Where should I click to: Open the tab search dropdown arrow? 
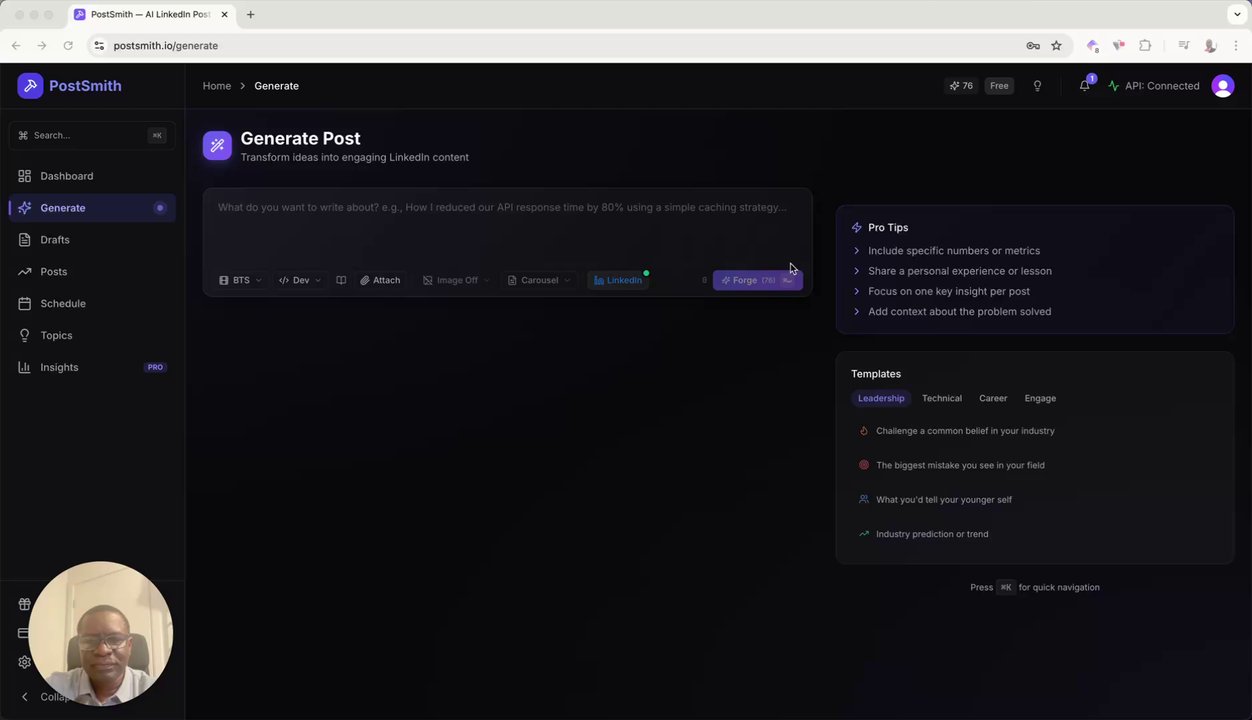pyautogui.click(x=1237, y=14)
